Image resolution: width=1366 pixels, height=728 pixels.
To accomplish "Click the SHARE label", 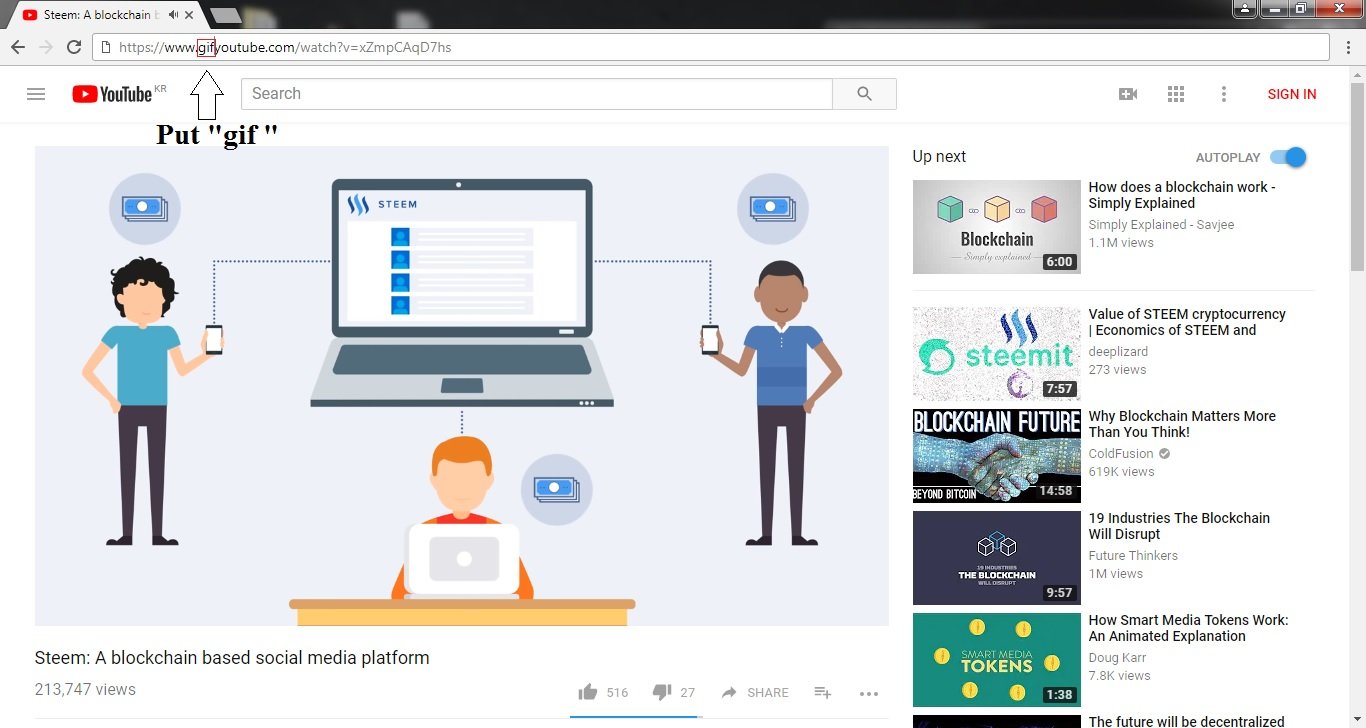I will pyautogui.click(x=768, y=693).
